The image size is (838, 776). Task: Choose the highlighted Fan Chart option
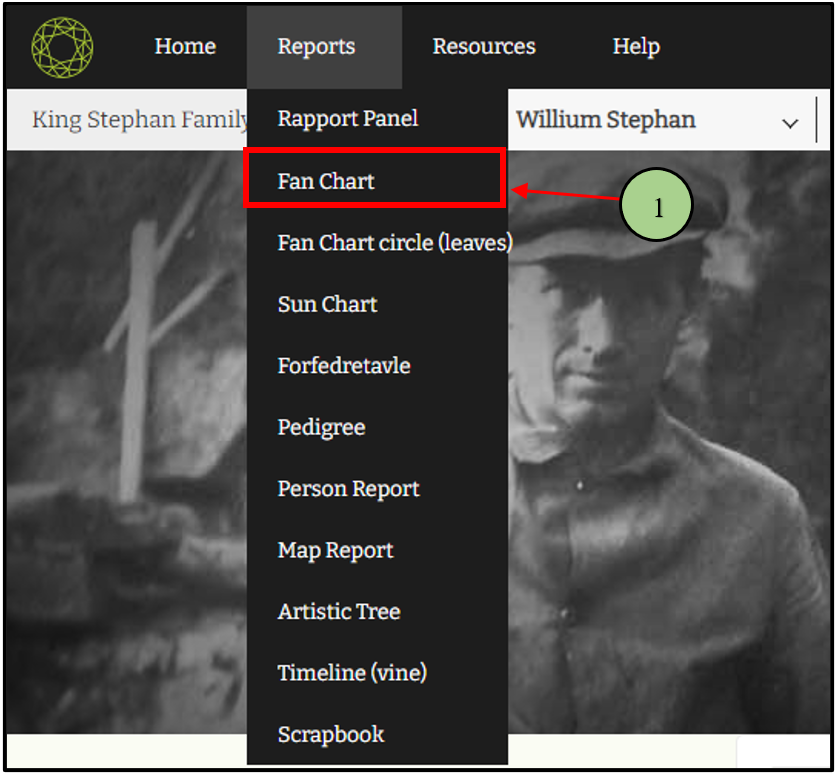point(326,181)
